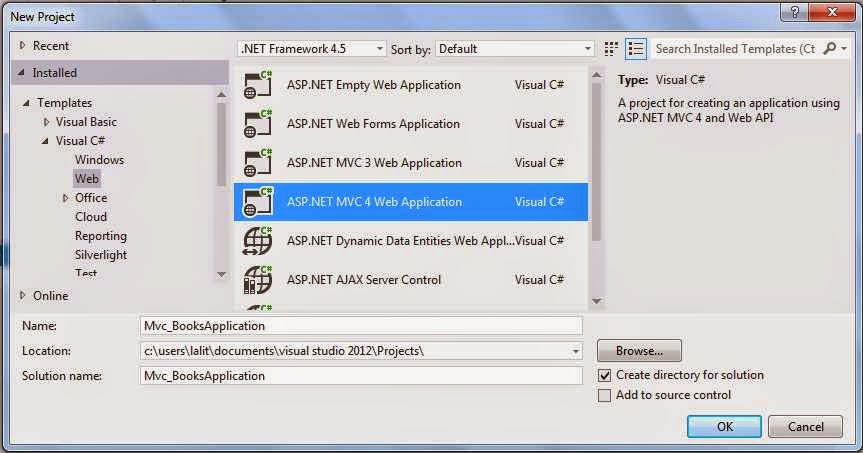The width and height of the screenshot is (863, 453).
Task: Click the ASP.NET Web Forms Application template icon
Action: point(258,123)
